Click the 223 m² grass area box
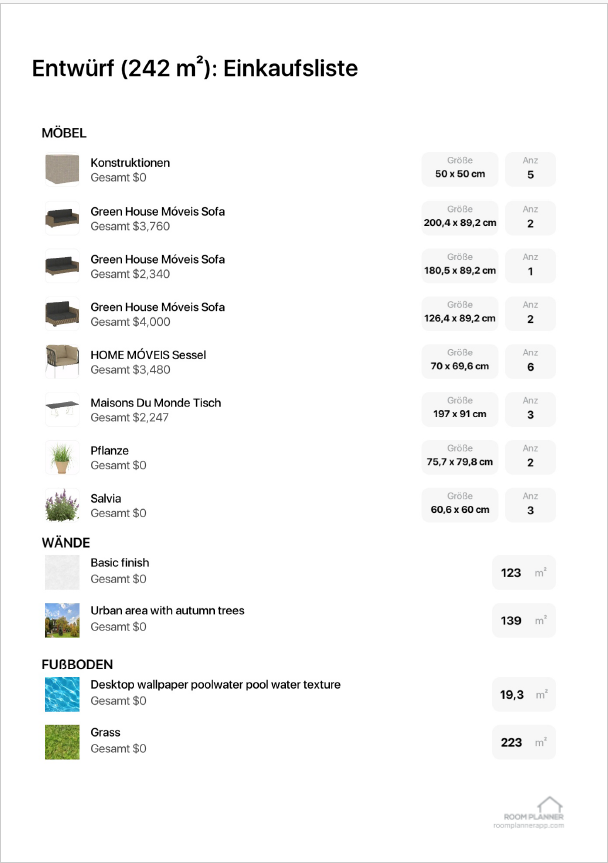The width and height of the screenshot is (608, 863). pyautogui.click(x=523, y=742)
